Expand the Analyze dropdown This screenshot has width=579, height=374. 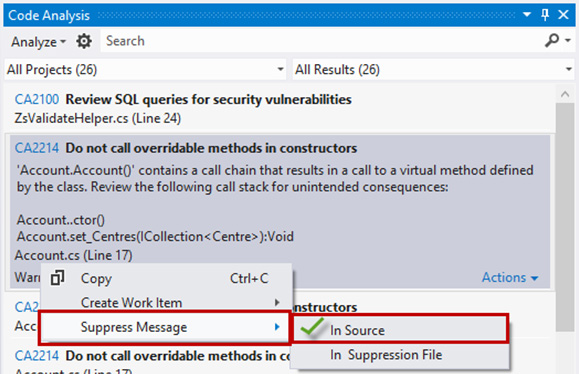(x=38, y=42)
